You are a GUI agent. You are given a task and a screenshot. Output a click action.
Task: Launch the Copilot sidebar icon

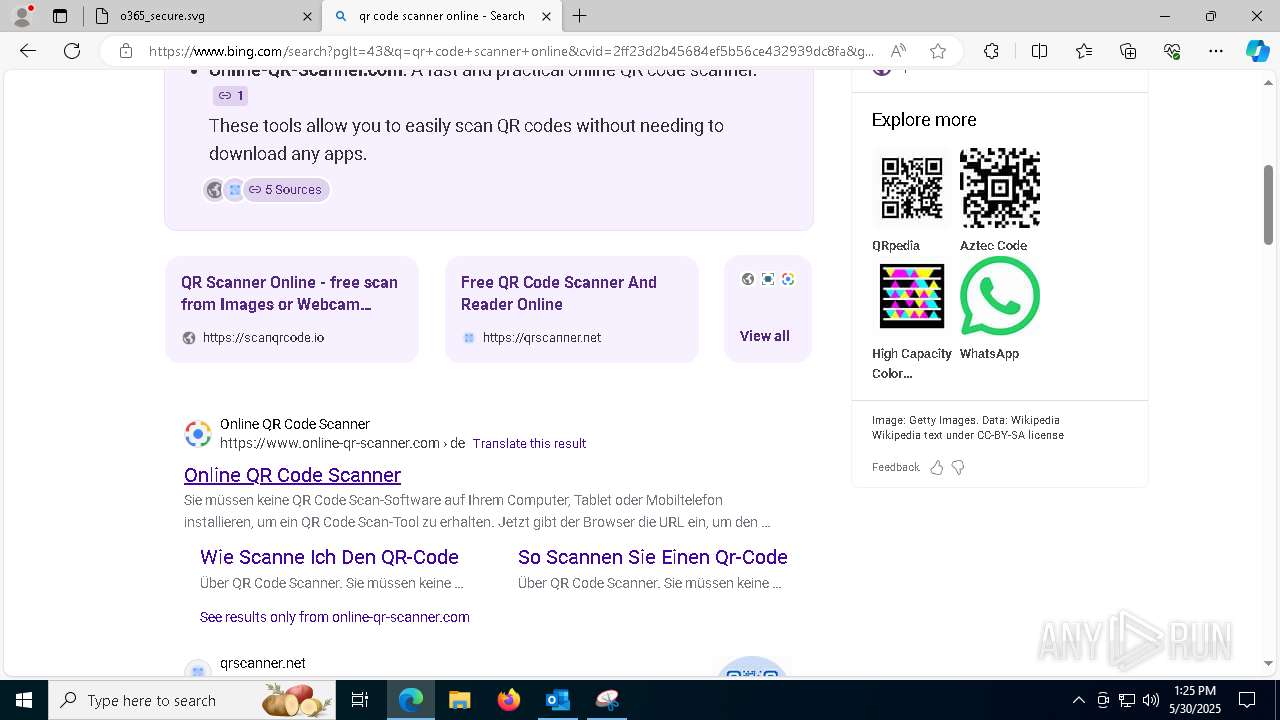pyautogui.click(x=1257, y=51)
